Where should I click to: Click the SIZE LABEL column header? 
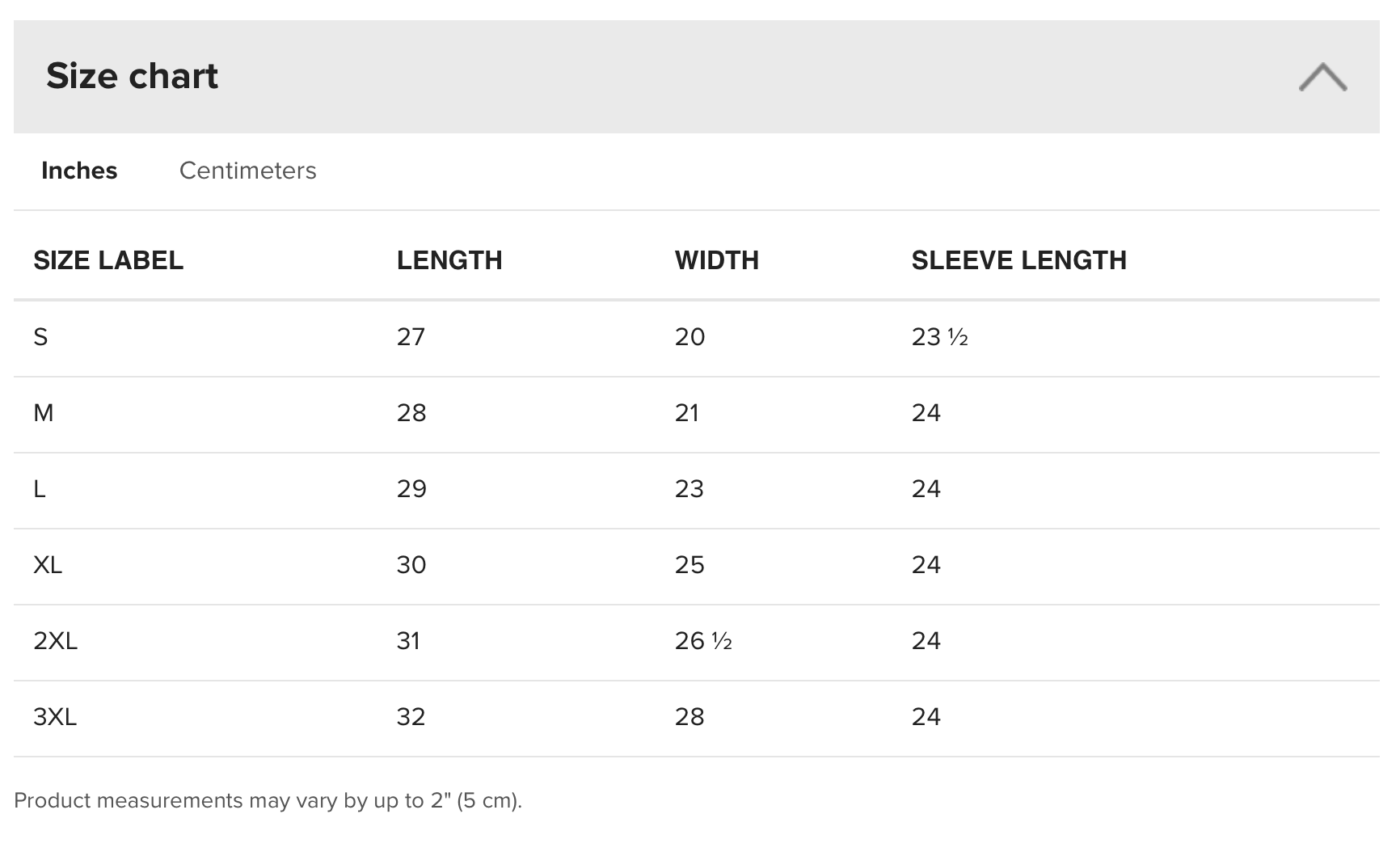(108, 260)
